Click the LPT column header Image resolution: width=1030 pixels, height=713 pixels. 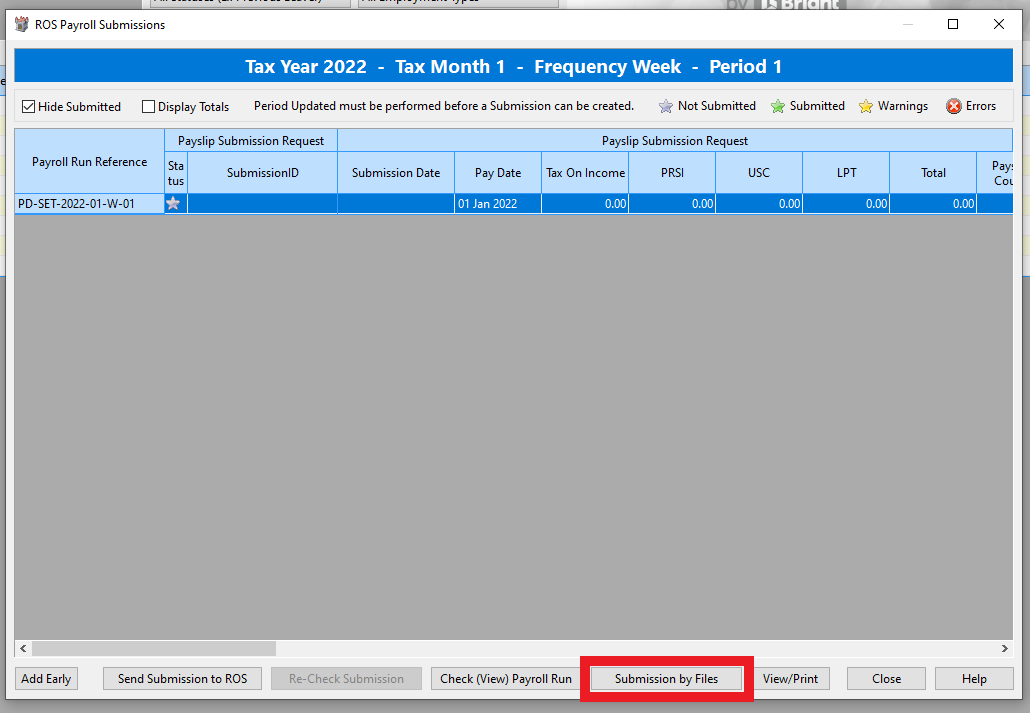846,173
